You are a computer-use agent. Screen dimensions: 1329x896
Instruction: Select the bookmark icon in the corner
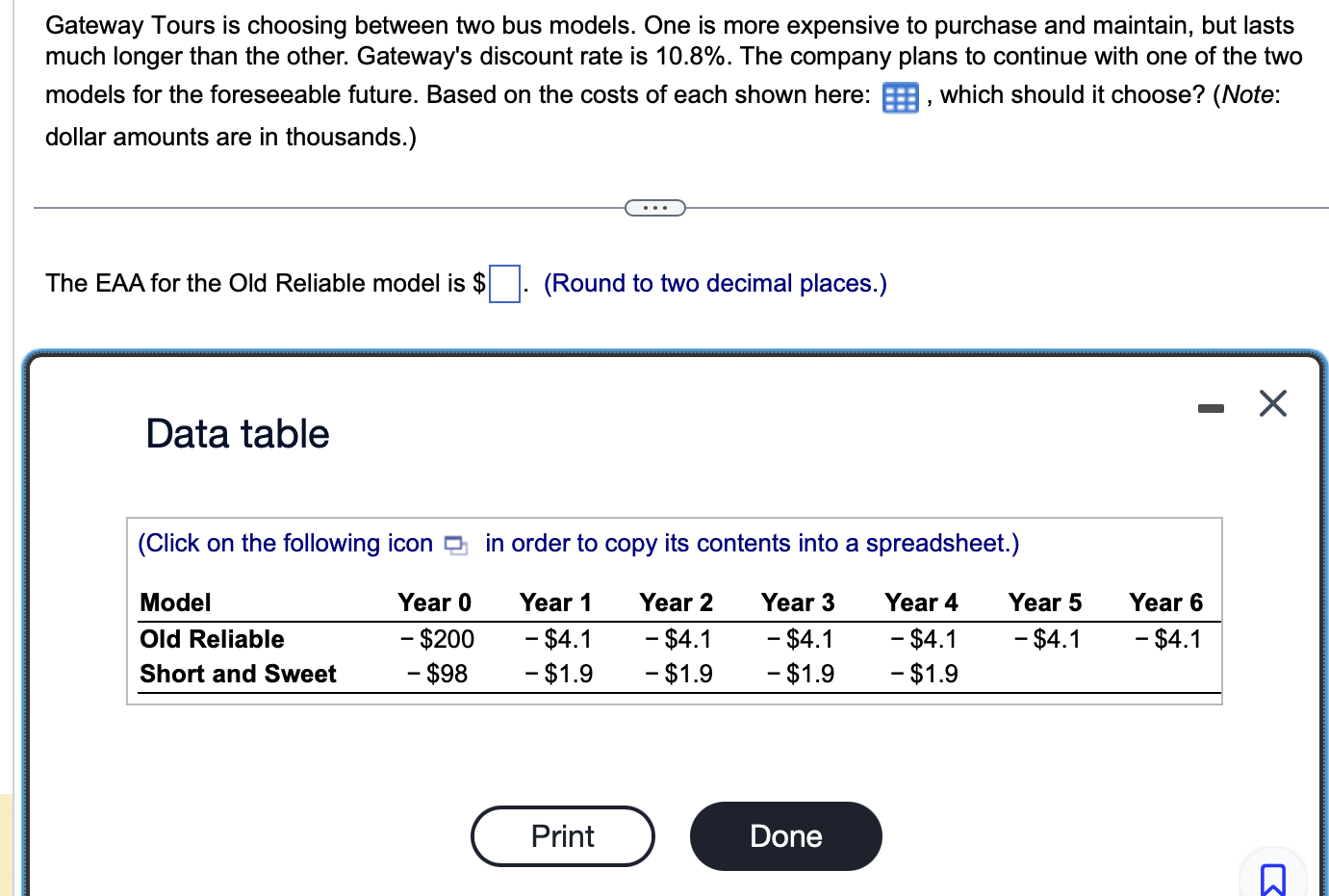[1273, 878]
